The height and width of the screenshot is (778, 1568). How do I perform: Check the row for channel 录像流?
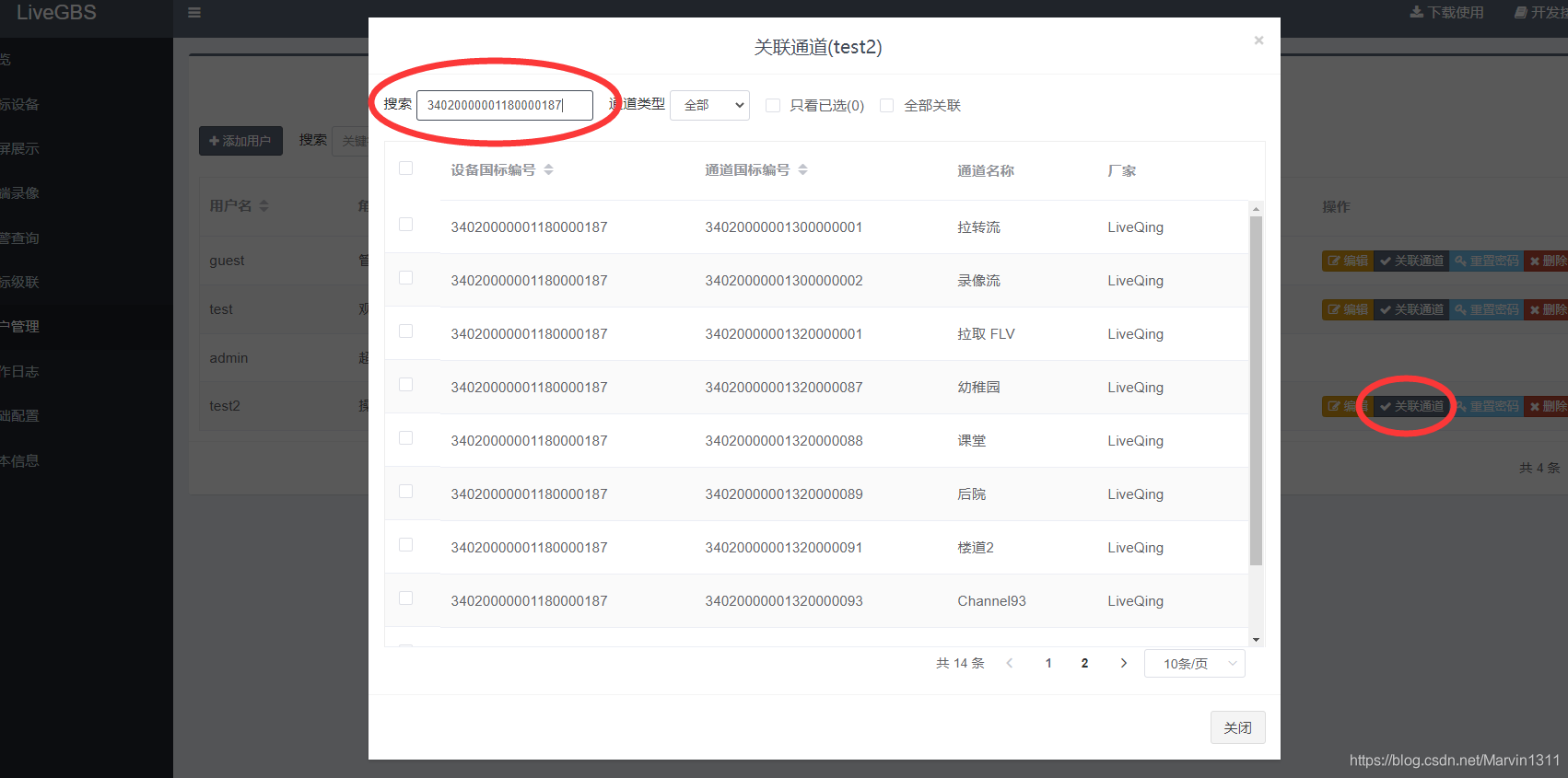(405, 278)
